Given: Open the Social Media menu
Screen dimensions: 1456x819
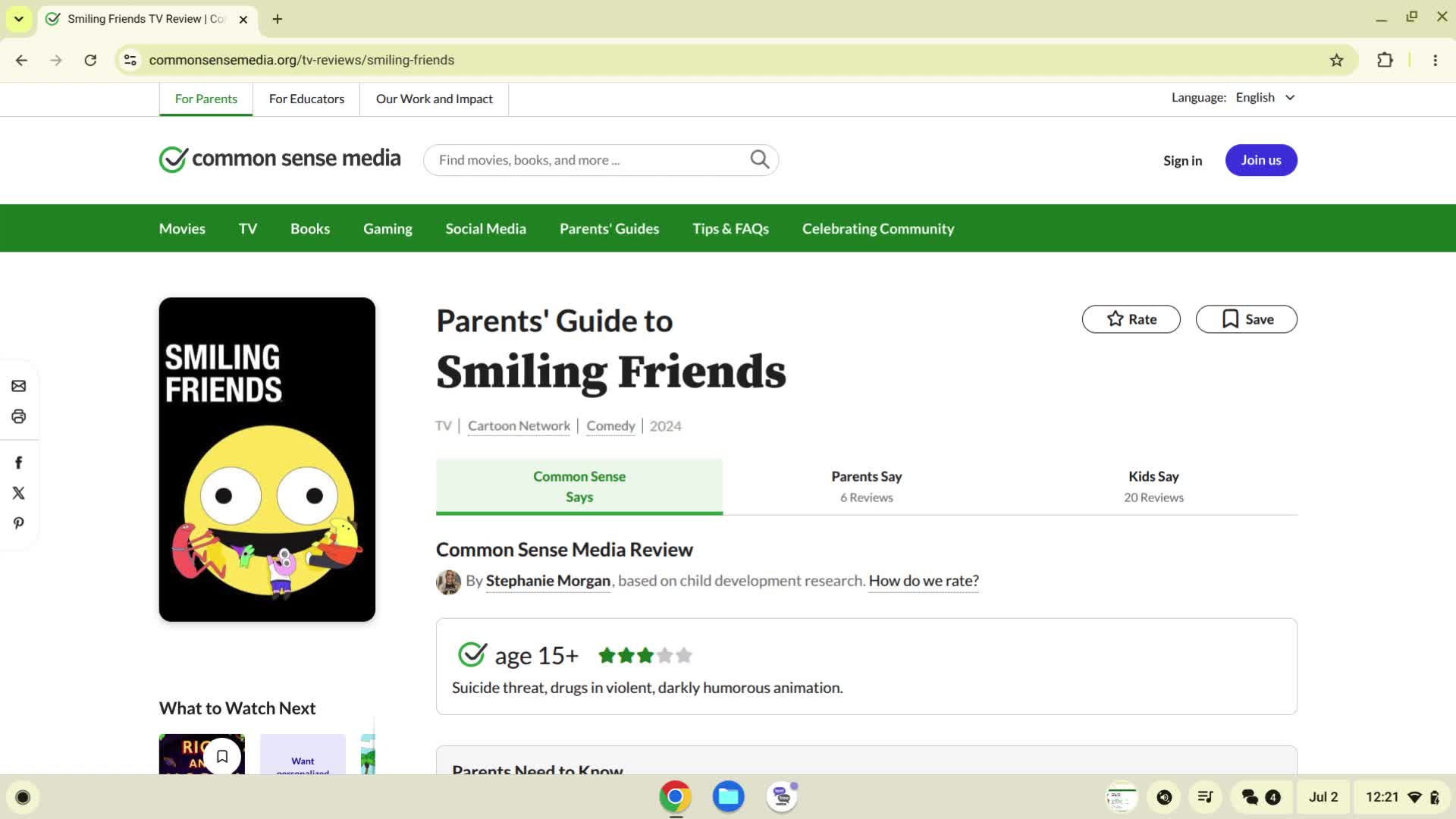Looking at the screenshot, I should 485,228.
